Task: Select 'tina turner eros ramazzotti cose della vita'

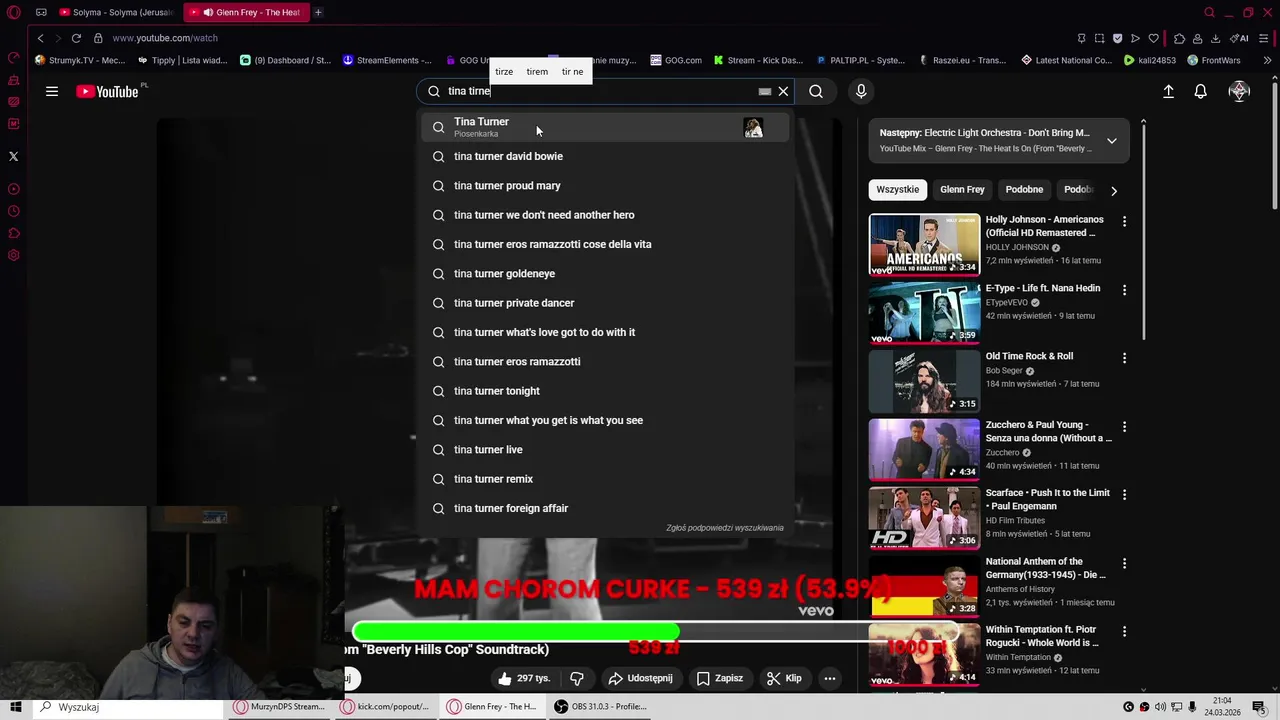Action: (x=605, y=244)
